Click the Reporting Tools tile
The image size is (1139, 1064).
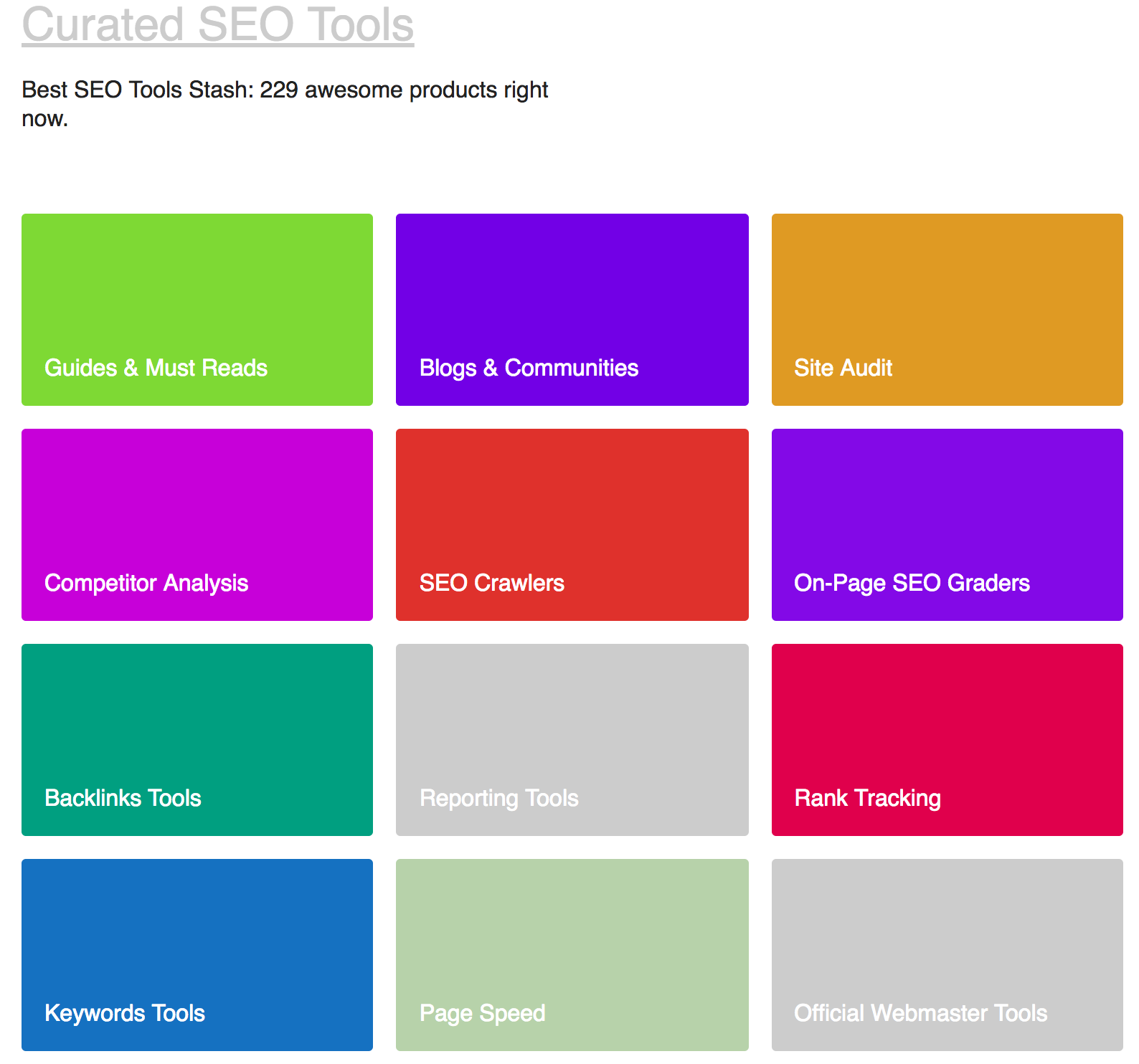click(572, 740)
